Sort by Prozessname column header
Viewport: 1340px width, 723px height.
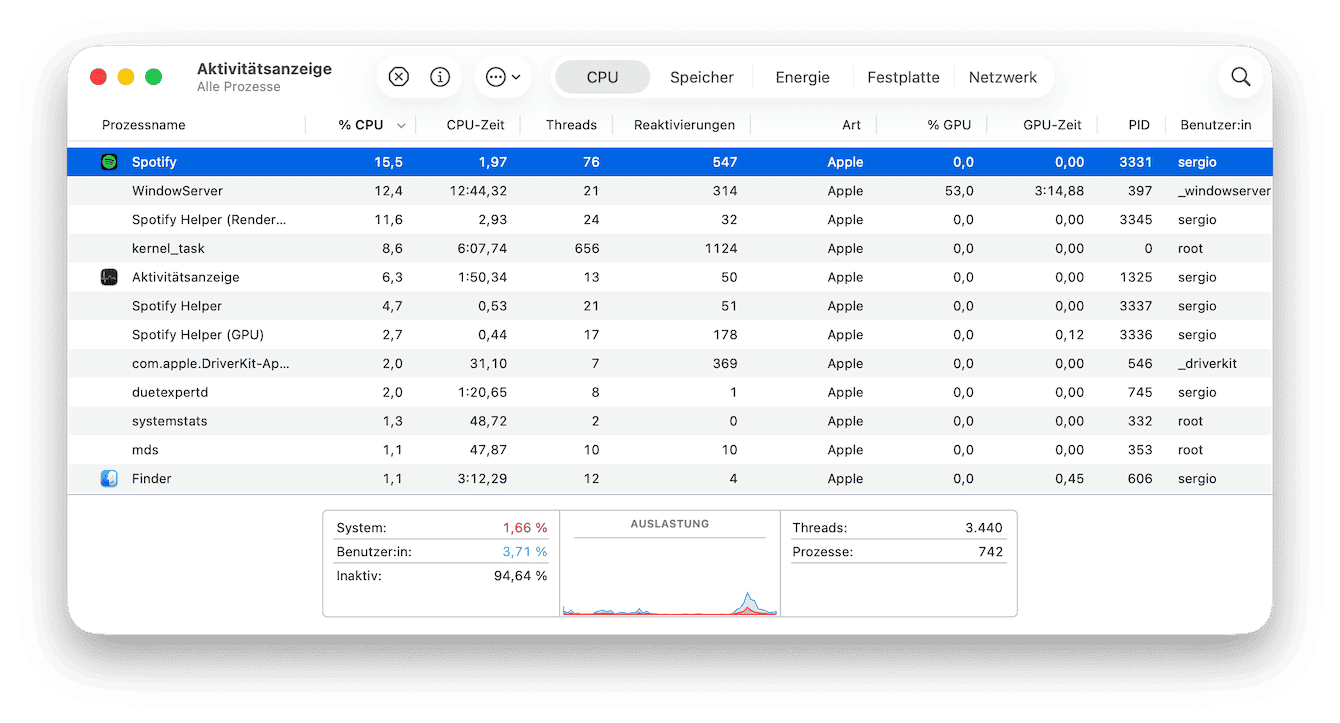(x=144, y=125)
